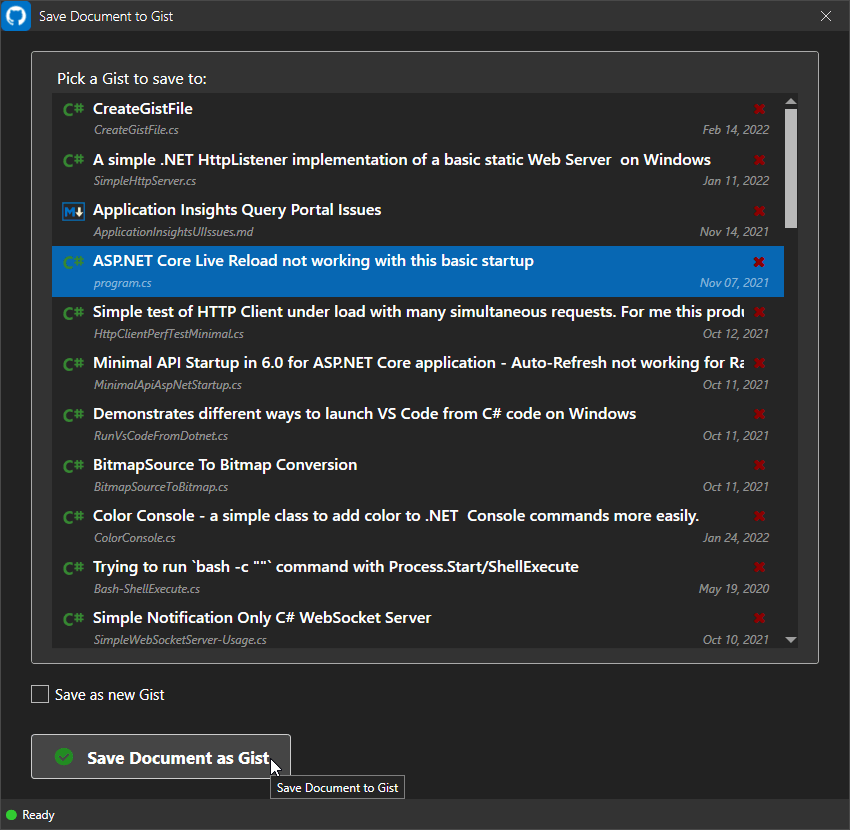The height and width of the screenshot is (830, 850).
Task: Click the C# icon beside CreateGistFile
Action: (73, 110)
